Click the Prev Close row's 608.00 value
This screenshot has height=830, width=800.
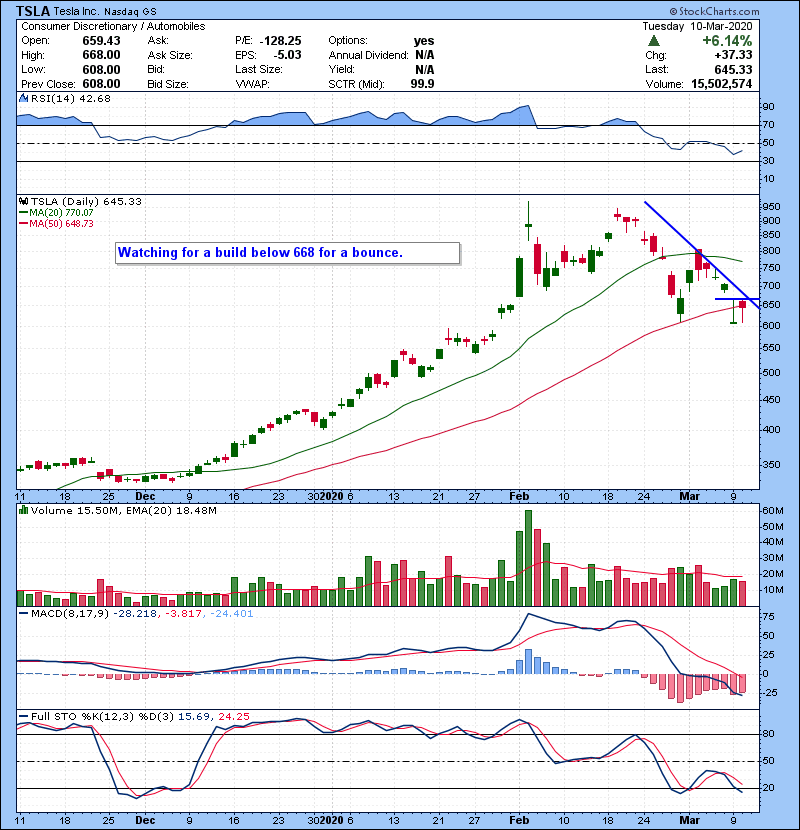[x=101, y=84]
